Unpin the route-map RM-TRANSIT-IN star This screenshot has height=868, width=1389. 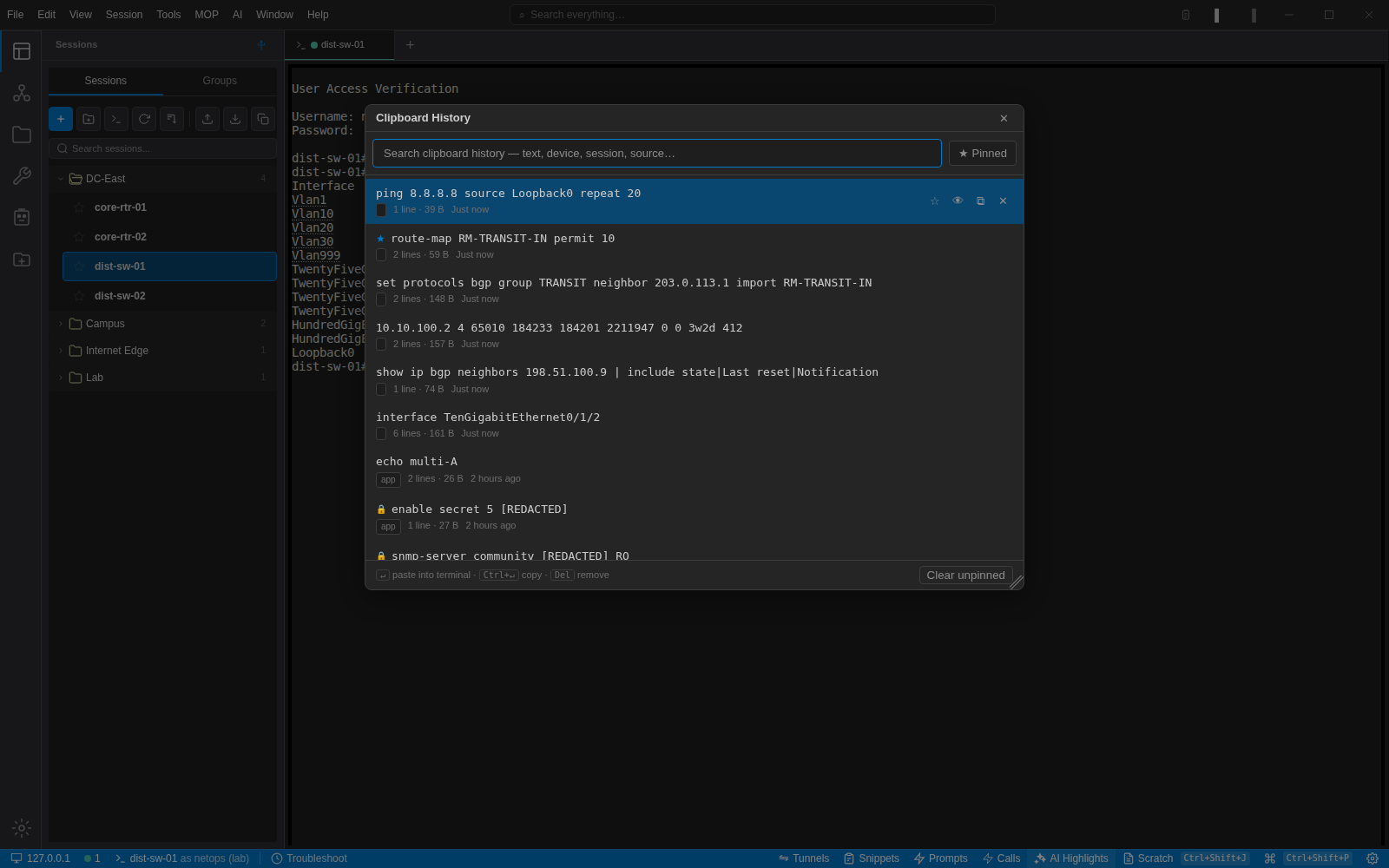[380, 239]
